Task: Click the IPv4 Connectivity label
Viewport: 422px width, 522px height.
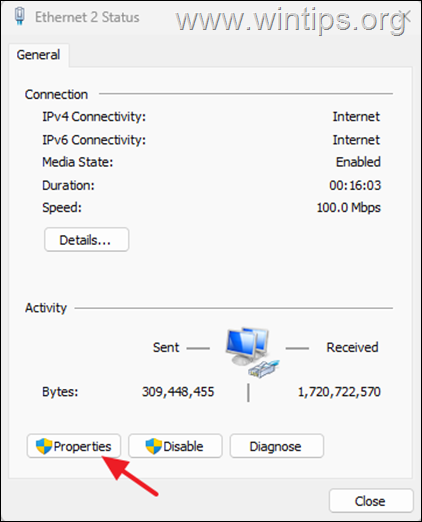Action: pos(94,117)
